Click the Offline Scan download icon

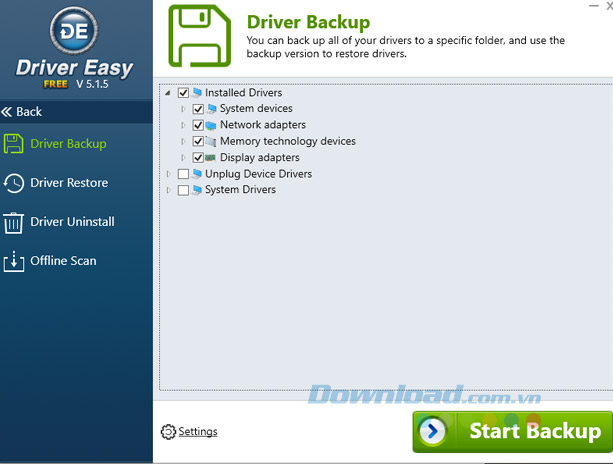[x=14, y=261]
